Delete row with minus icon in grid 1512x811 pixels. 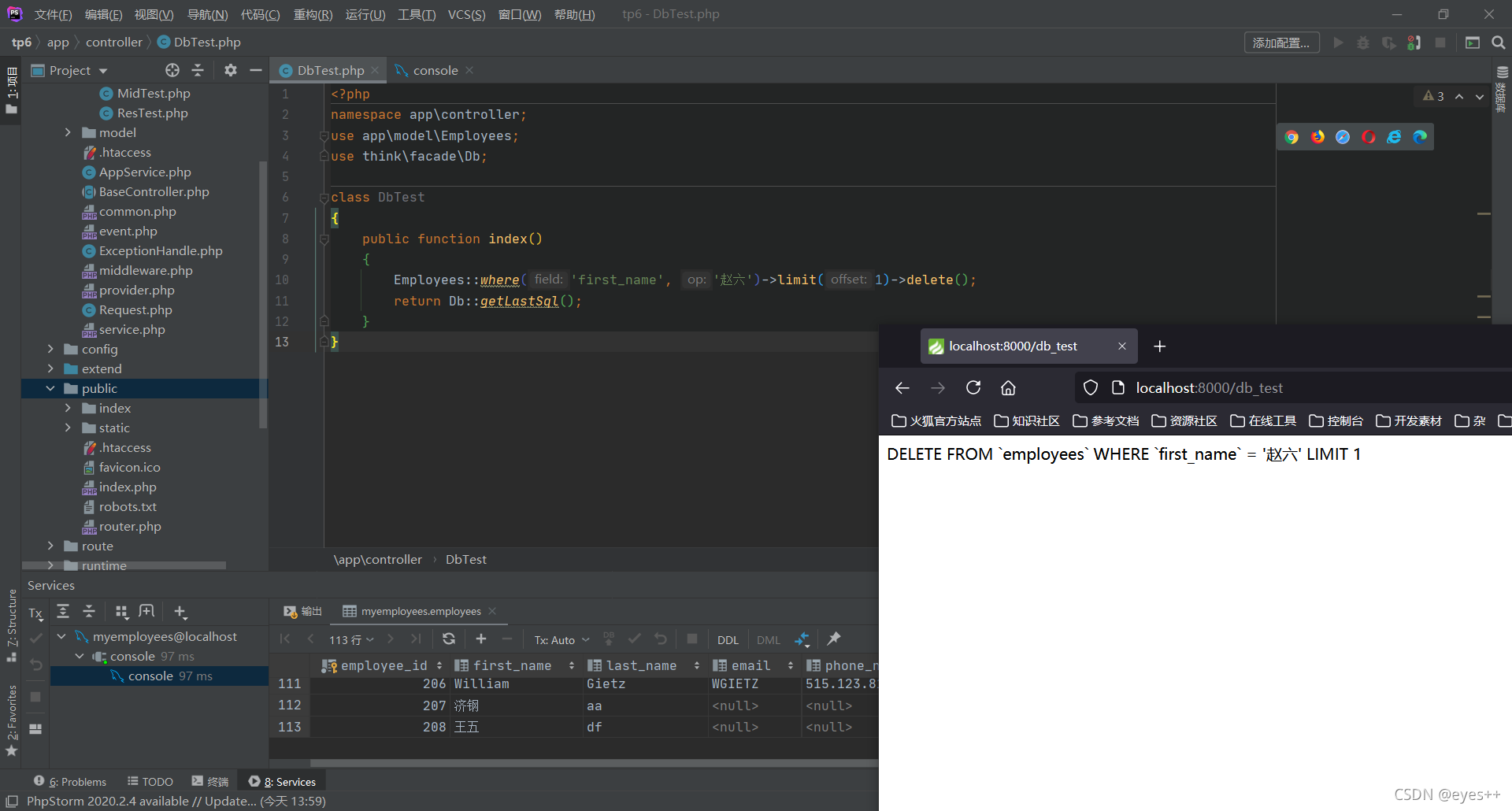[506, 639]
